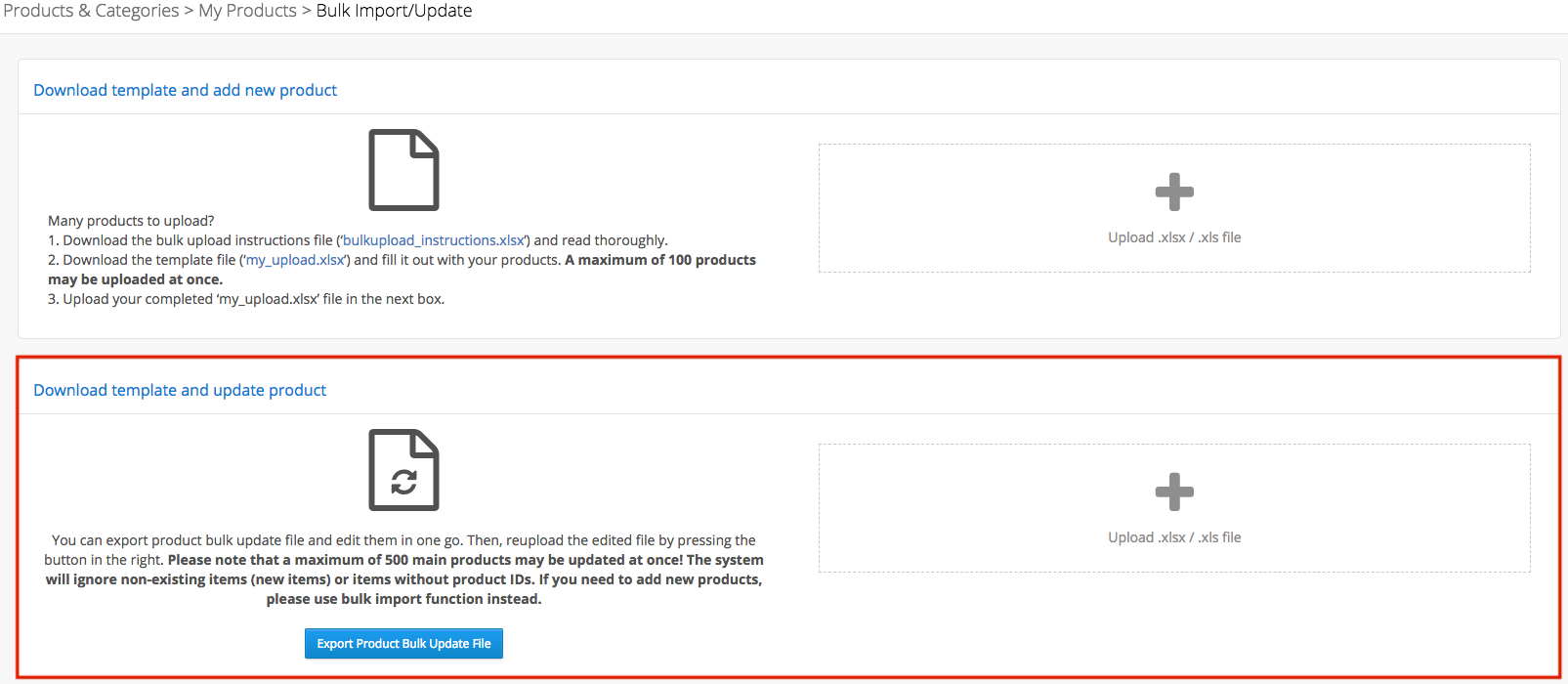Viewport: 1568px width, 684px height.
Task: Click 'Download template and add new product' heading
Action: click(185, 90)
